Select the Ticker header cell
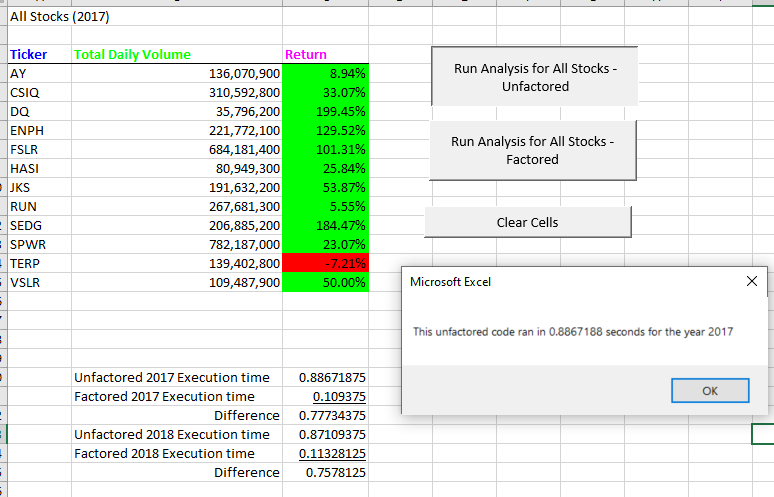This screenshot has width=774, height=497. tap(39, 54)
